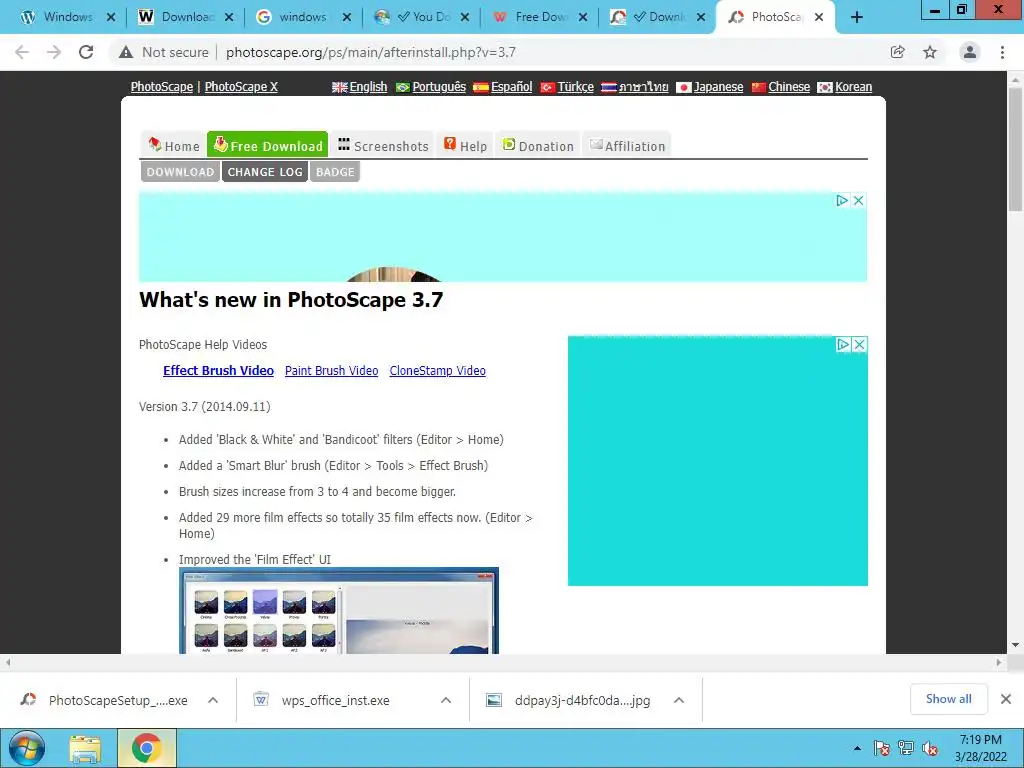Click the PhotoScape link in header
This screenshot has width=1024, height=768.
click(x=162, y=87)
